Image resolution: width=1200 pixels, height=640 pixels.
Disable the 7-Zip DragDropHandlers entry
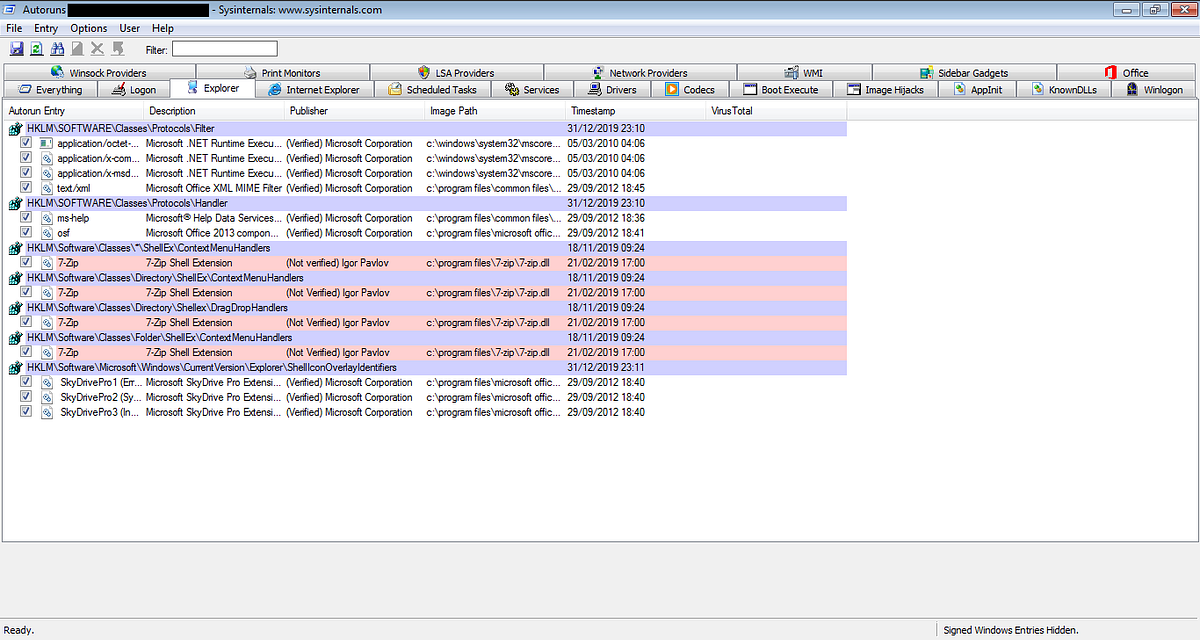[25, 322]
